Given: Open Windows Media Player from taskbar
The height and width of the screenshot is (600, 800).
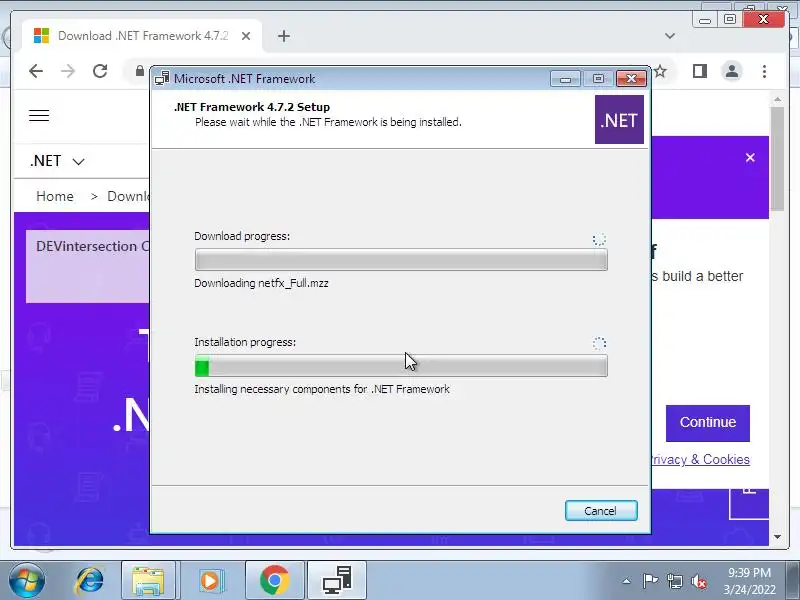Looking at the screenshot, I should point(210,581).
